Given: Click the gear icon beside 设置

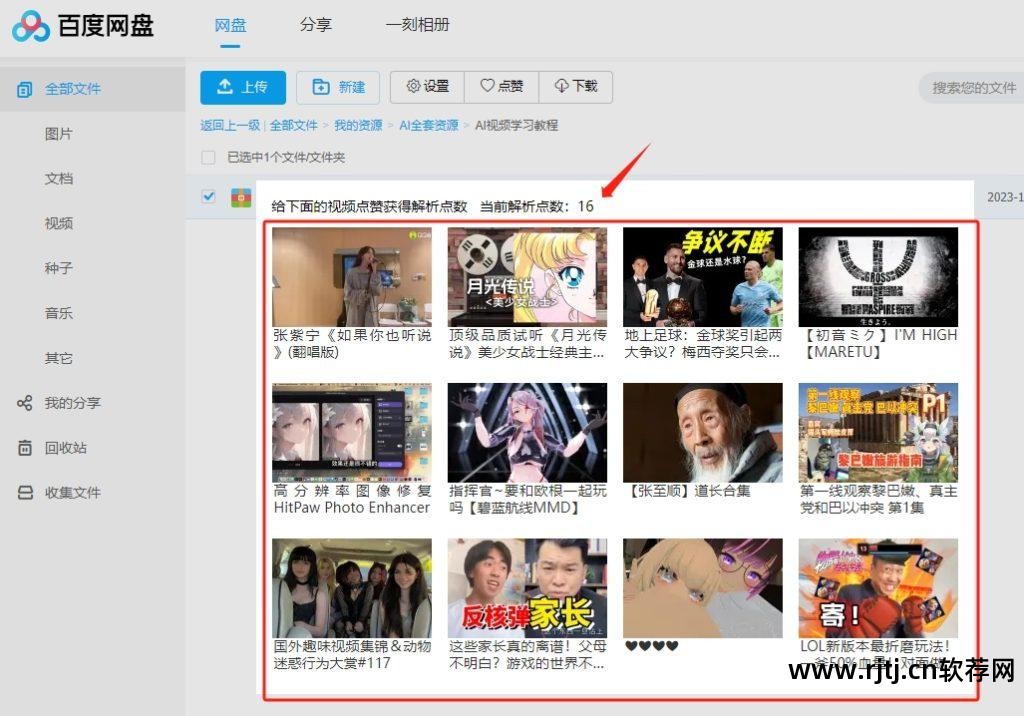Looking at the screenshot, I should pos(413,86).
